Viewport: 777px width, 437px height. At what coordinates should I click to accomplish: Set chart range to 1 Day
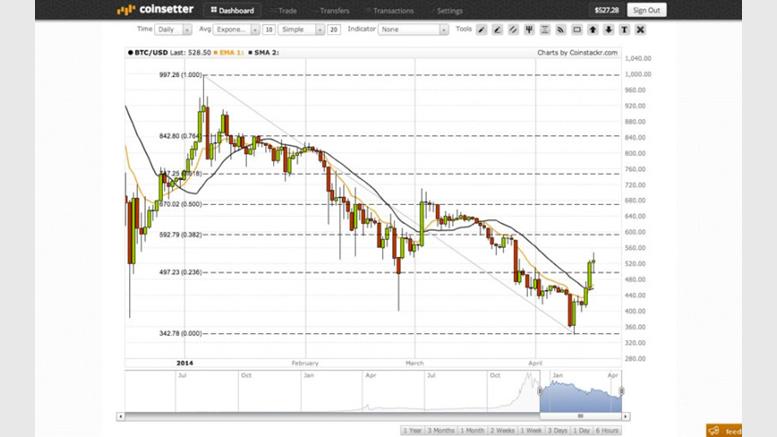(x=582, y=431)
